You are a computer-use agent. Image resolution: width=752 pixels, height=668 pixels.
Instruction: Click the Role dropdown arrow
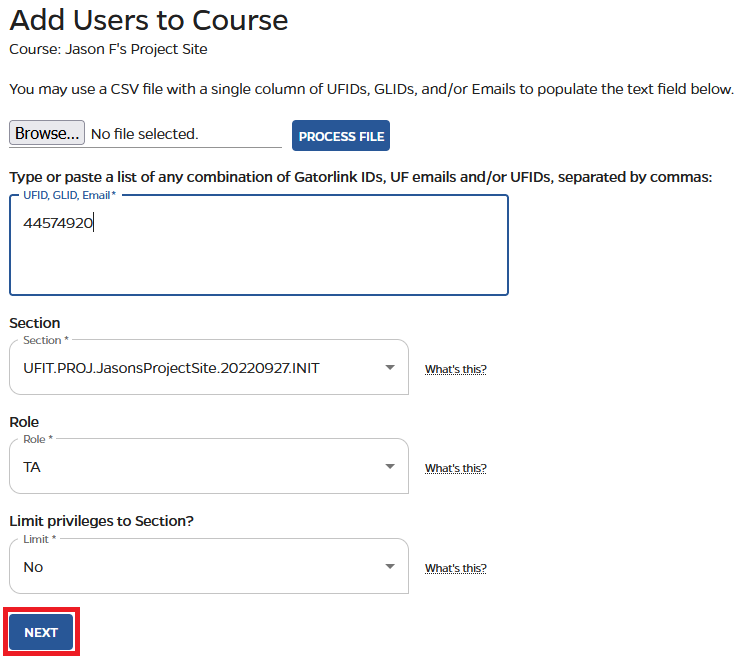click(390, 467)
